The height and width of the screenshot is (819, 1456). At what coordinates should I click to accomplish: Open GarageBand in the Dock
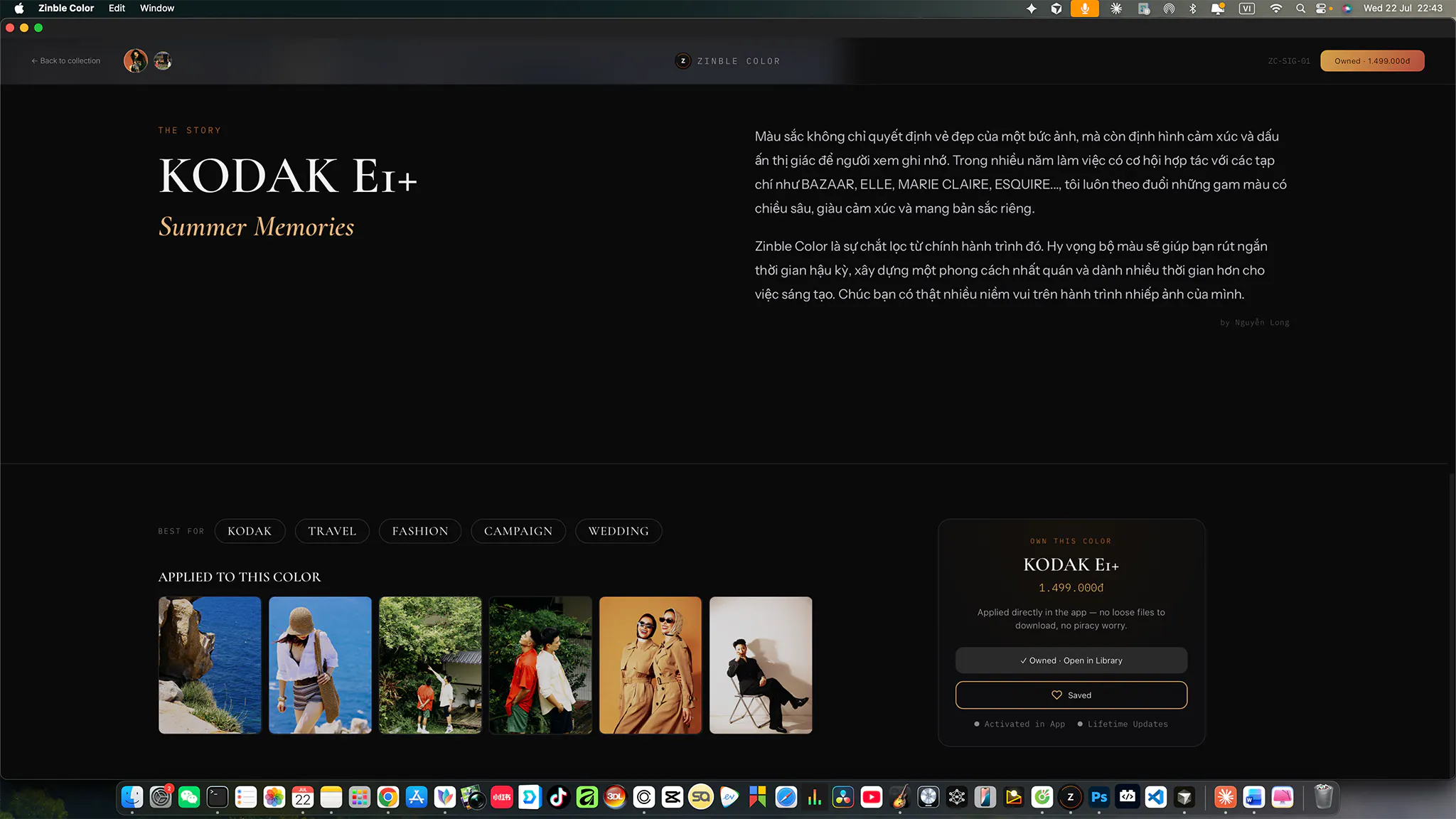coord(900,798)
